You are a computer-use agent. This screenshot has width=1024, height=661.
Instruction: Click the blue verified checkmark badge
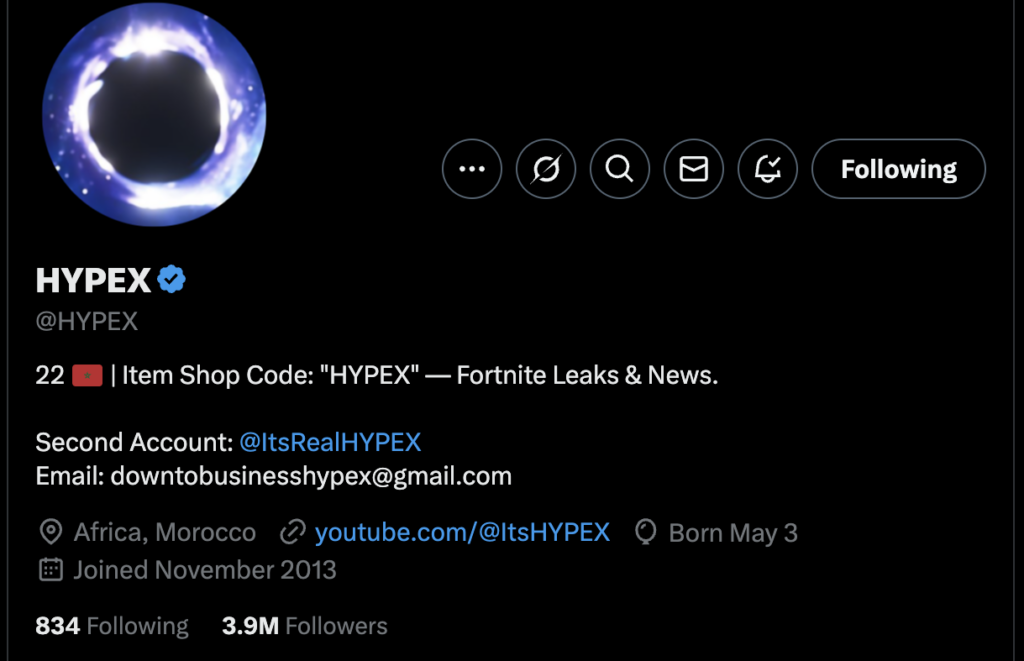[172, 281]
